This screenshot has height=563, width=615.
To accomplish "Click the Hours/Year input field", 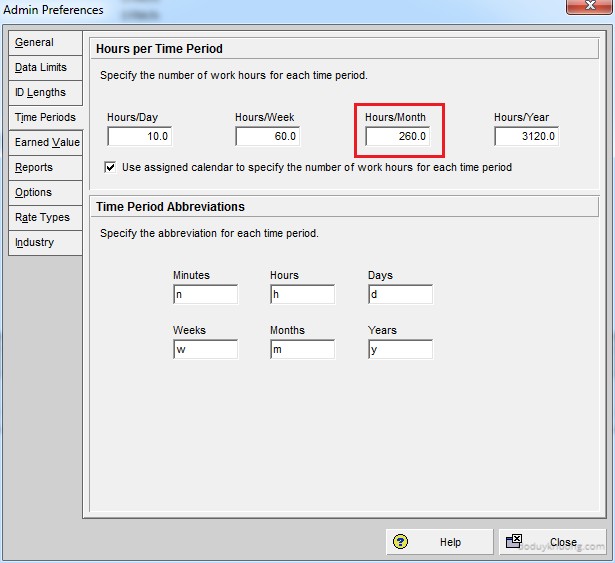I will pos(526,136).
